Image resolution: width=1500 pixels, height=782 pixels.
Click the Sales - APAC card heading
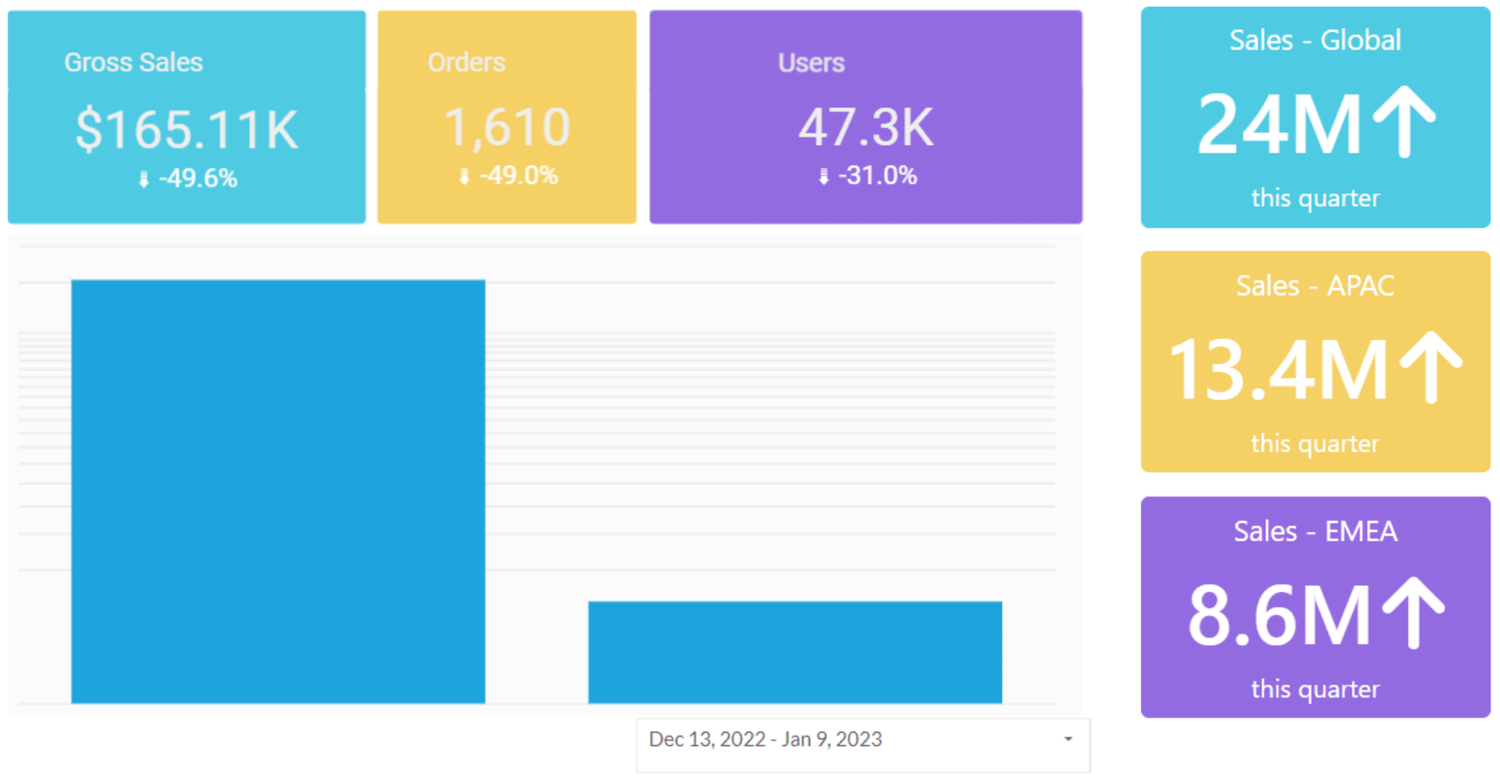[x=1314, y=285]
